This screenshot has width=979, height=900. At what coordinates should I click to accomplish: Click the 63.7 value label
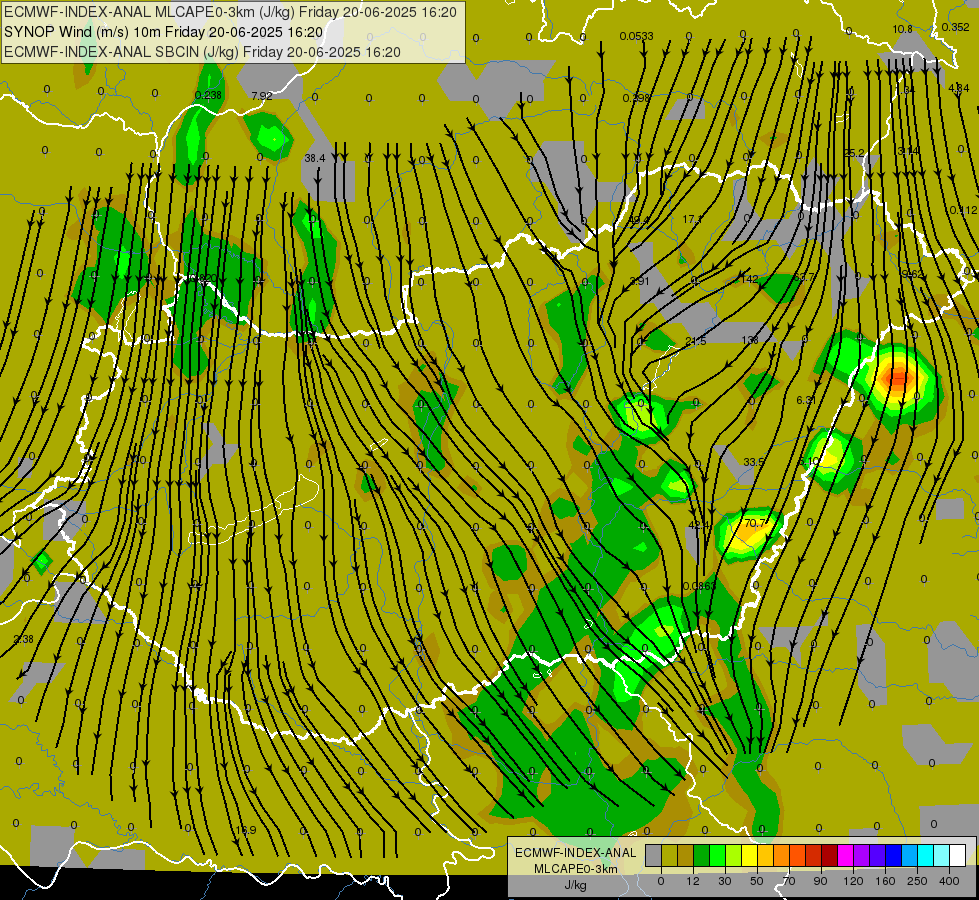[804, 277]
